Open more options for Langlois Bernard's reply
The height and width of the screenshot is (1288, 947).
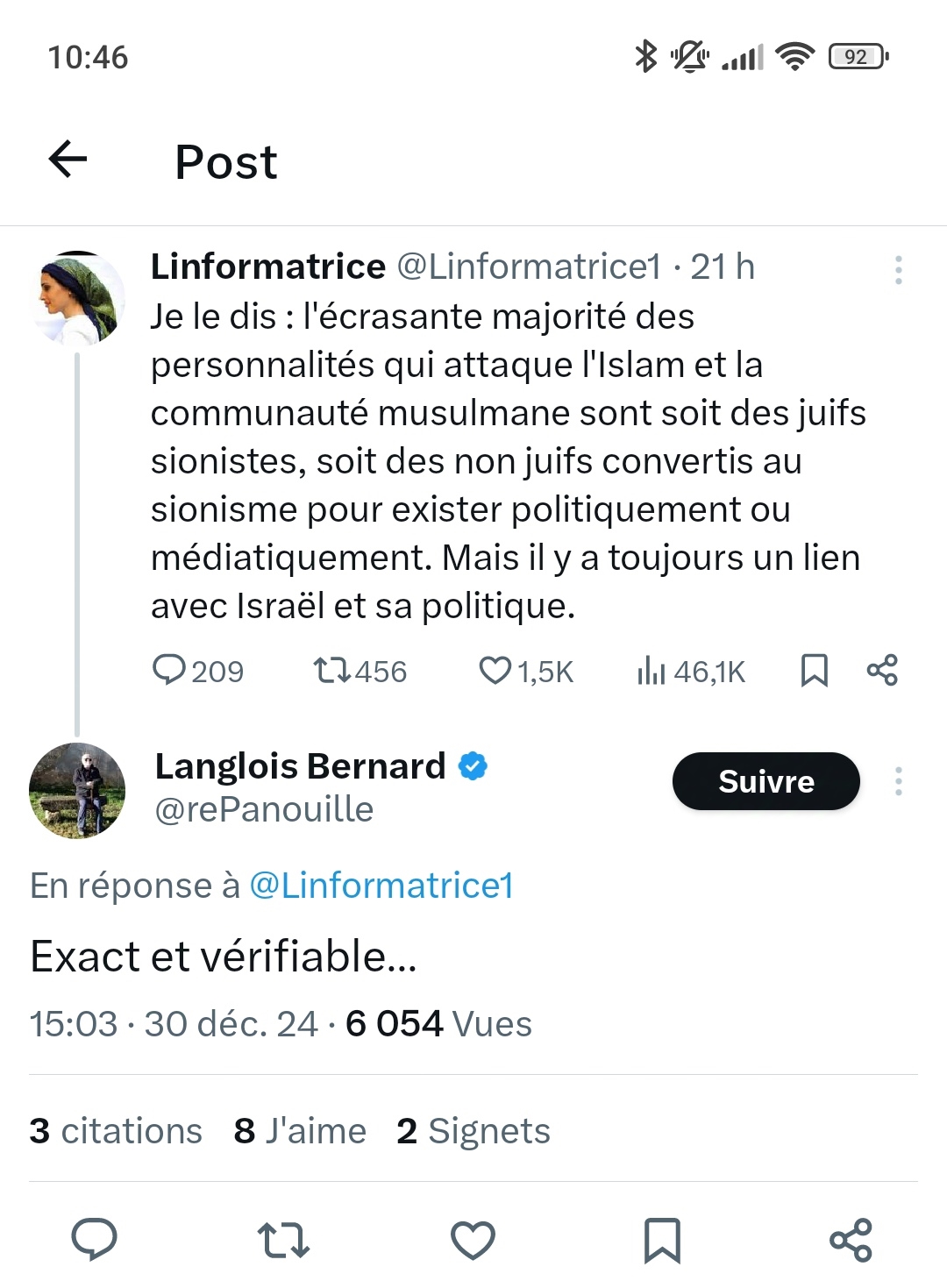pyautogui.click(x=898, y=781)
